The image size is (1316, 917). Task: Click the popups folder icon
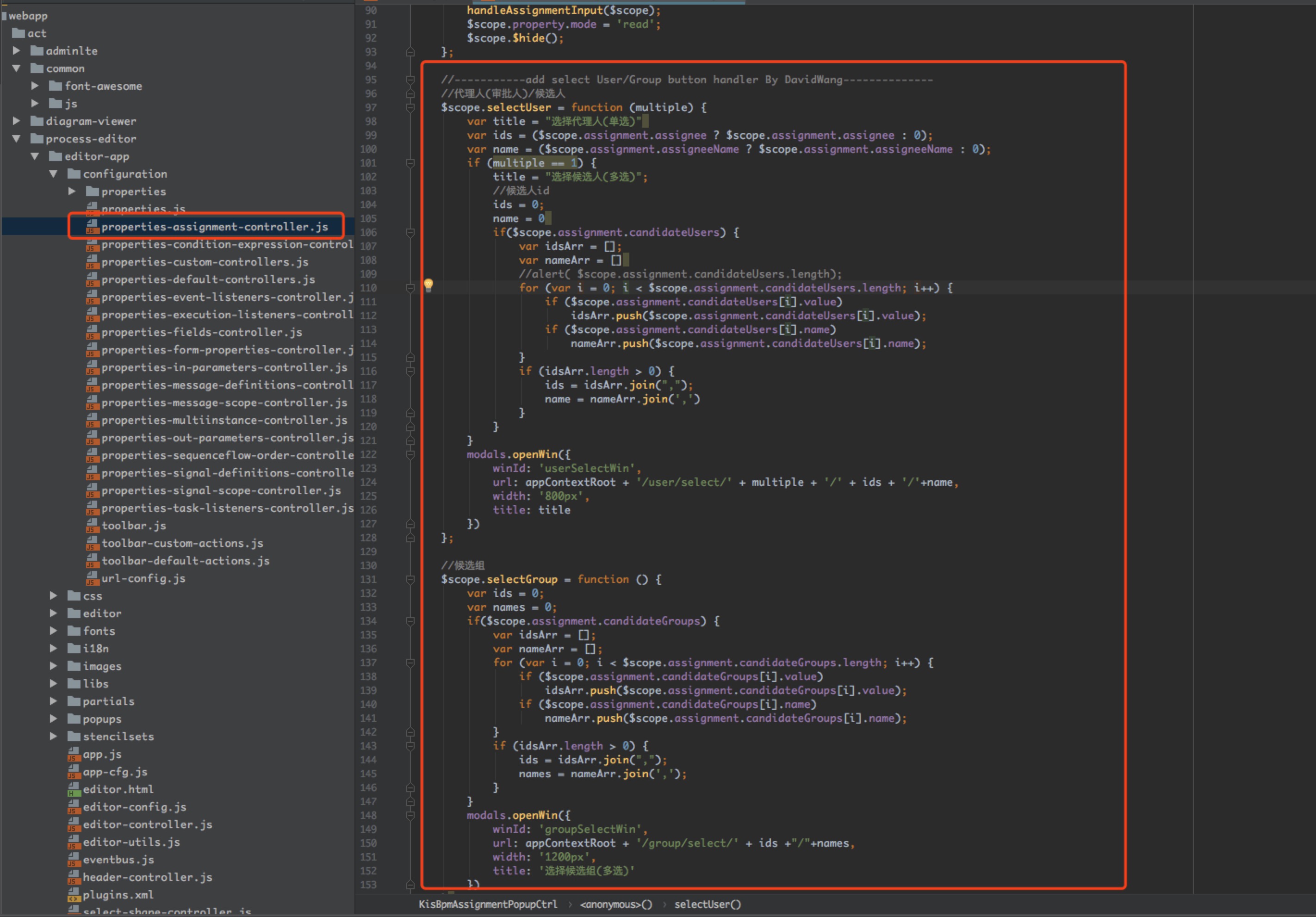click(x=74, y=719)
